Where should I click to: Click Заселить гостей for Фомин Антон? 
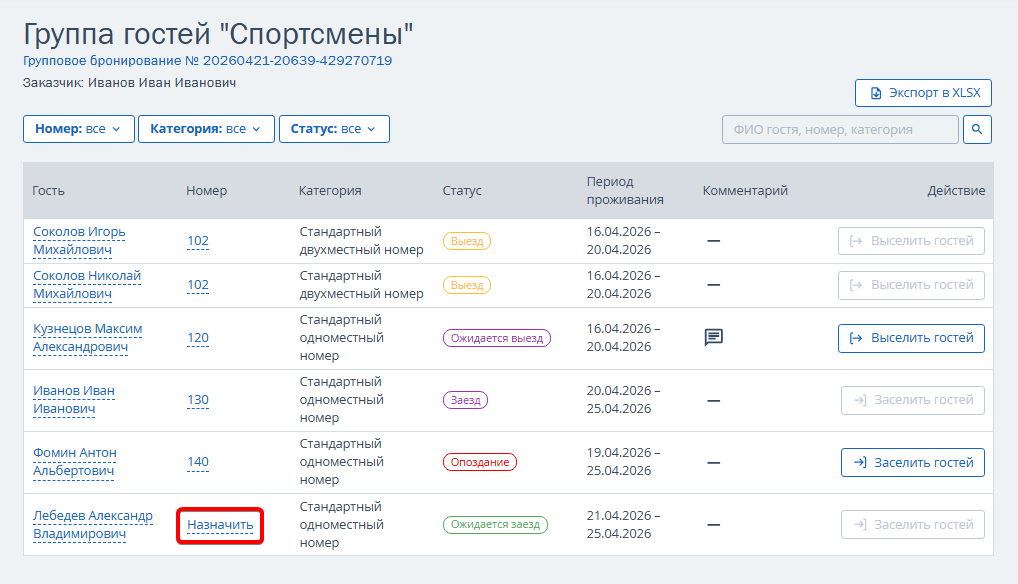[912, 463]
